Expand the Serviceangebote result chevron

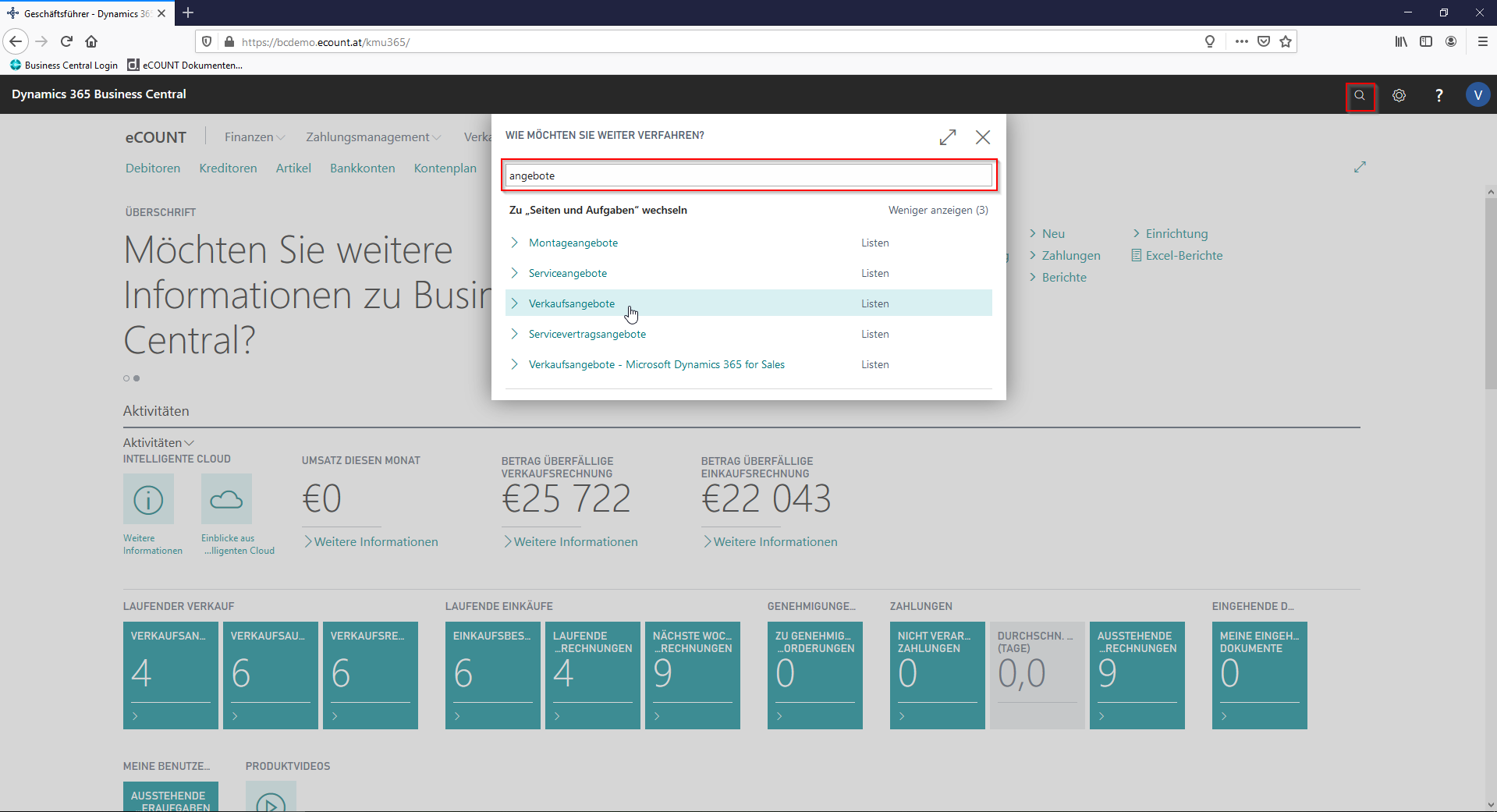514,273
